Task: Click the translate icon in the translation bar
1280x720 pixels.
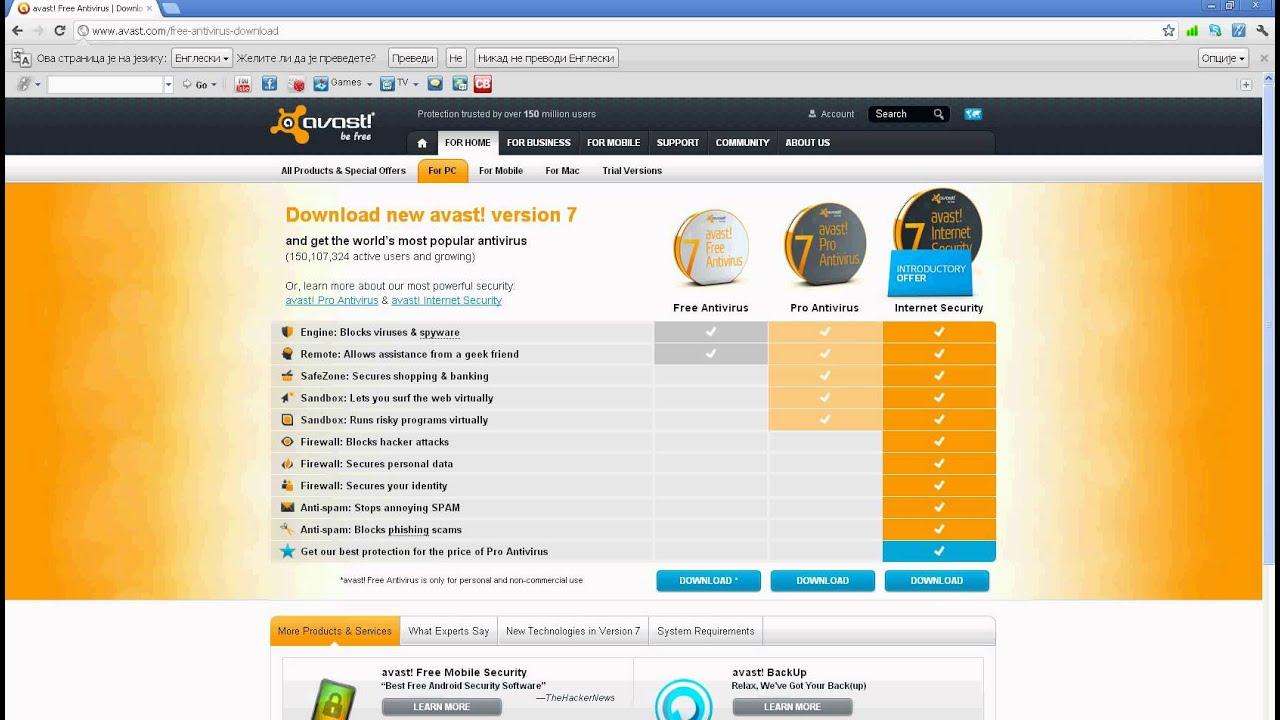Action: pos(21,58)
